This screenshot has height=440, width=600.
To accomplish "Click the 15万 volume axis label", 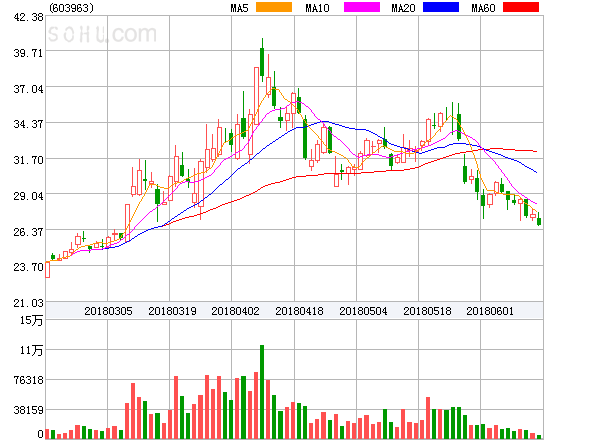I will coord(31,320).
